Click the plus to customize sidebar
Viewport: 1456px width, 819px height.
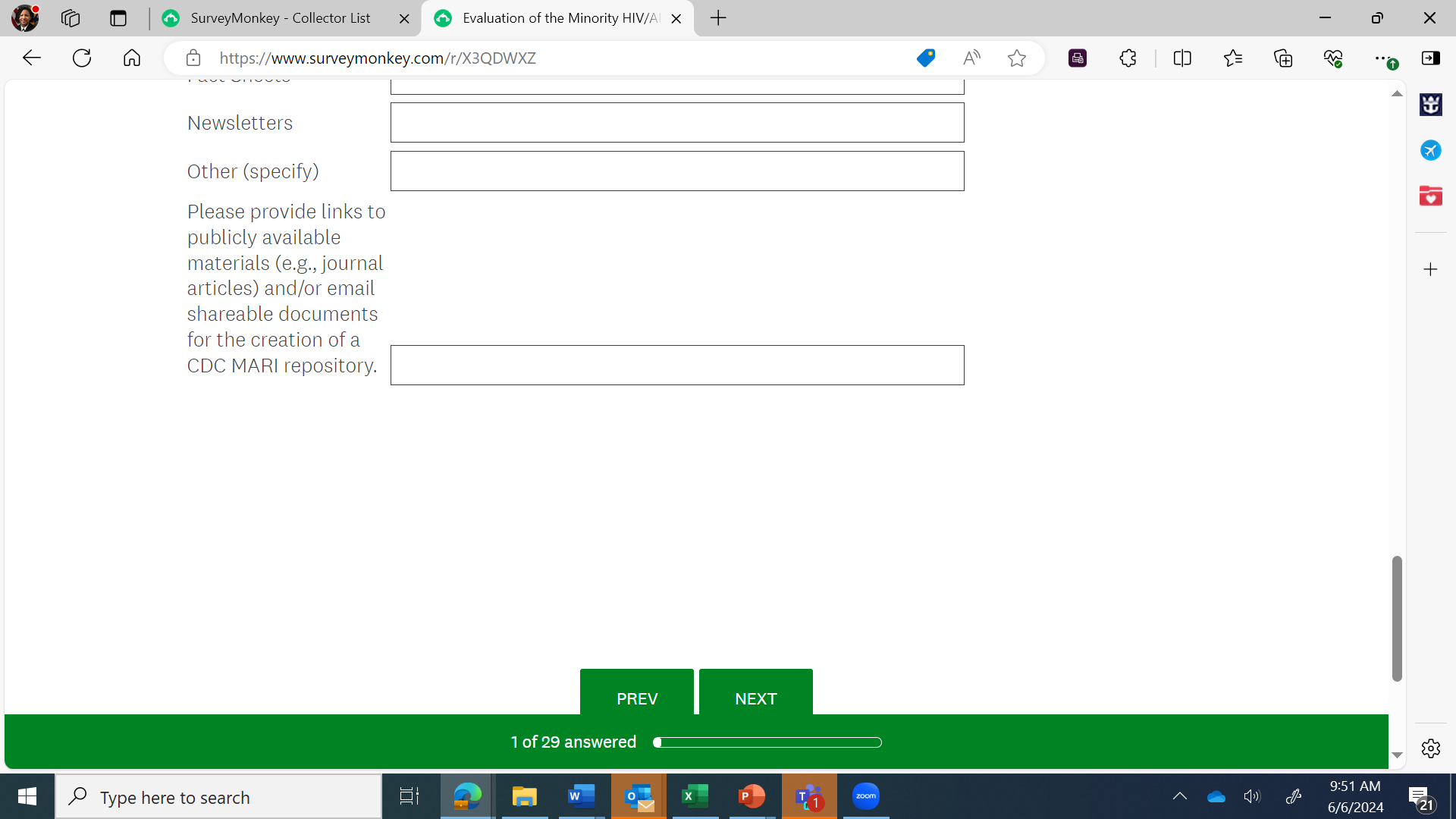pyautogui.click(x=1430, y=270)
